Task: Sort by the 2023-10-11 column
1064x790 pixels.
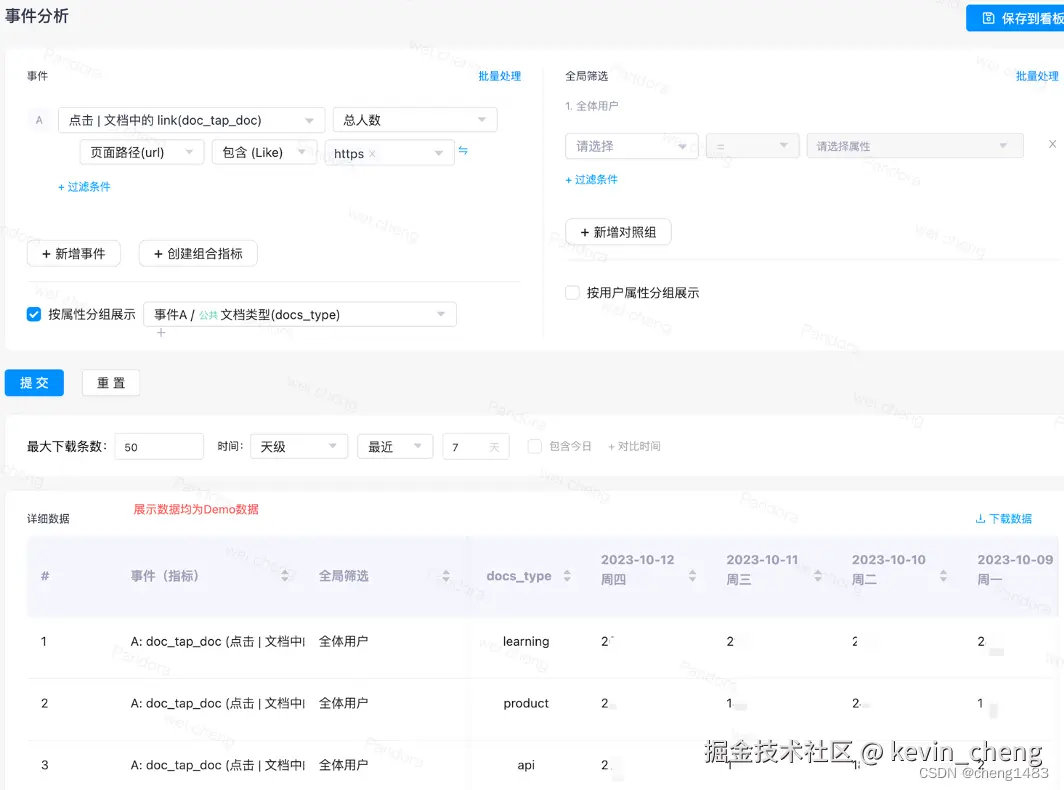Action: 818,576
